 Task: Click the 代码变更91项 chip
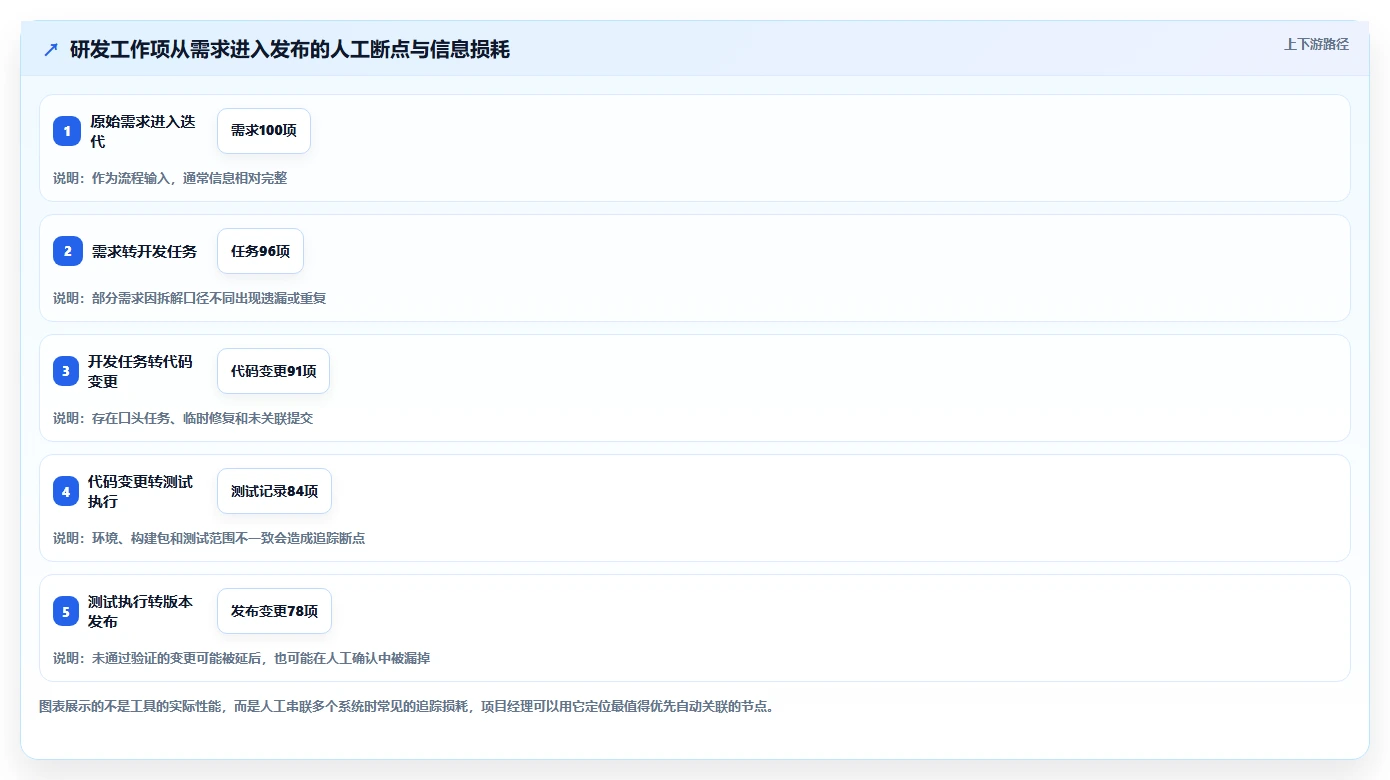[x=273, y=371]
